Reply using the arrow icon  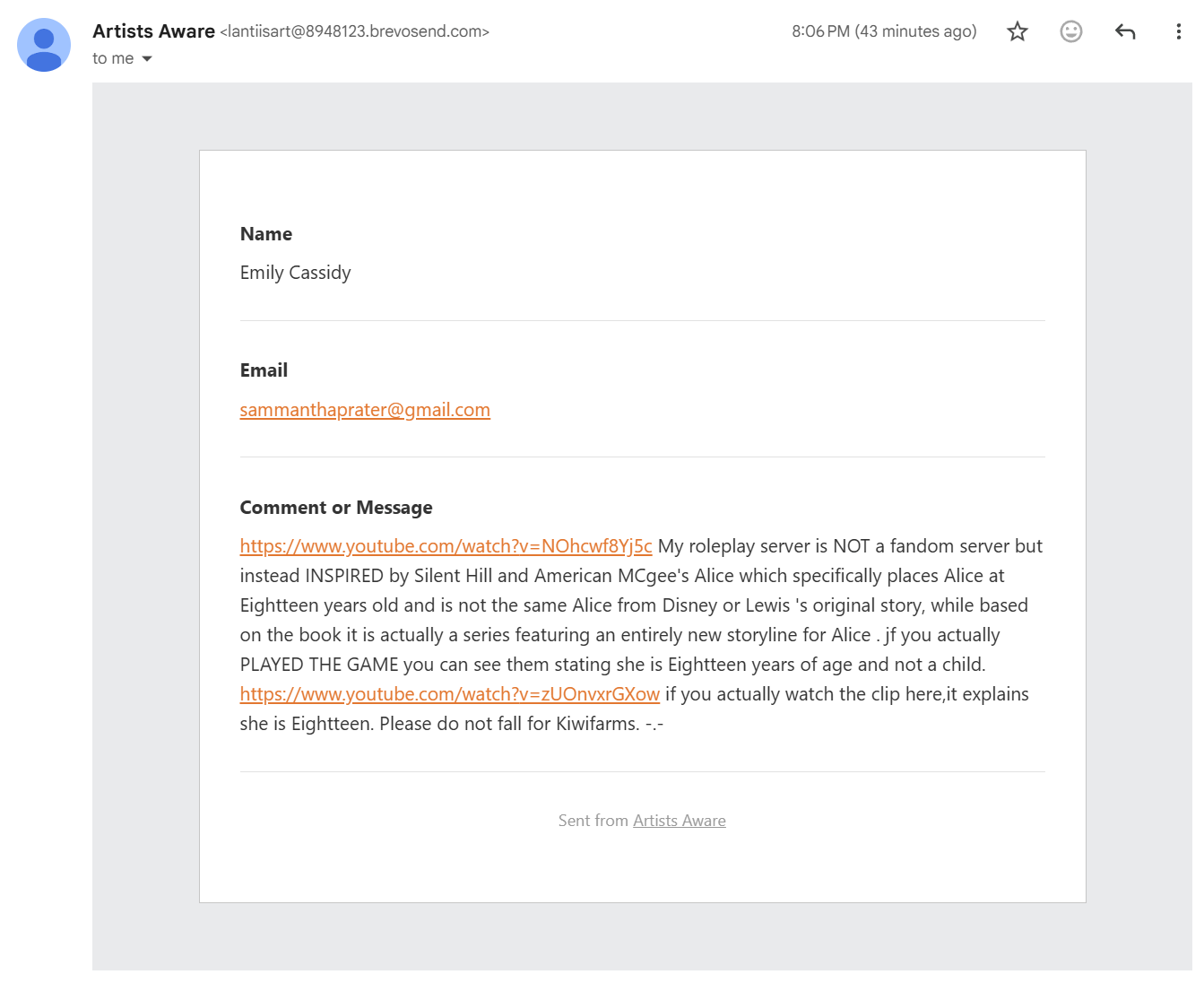1125,31
